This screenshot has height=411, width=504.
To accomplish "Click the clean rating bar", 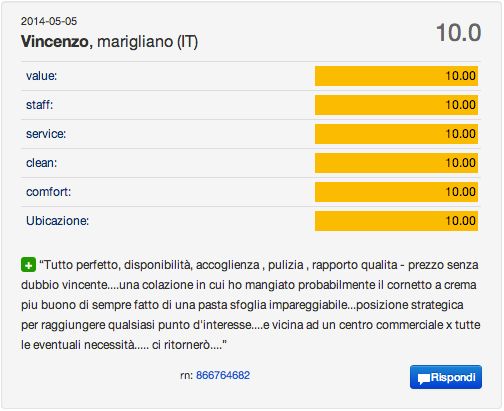I will click(396, 163).
